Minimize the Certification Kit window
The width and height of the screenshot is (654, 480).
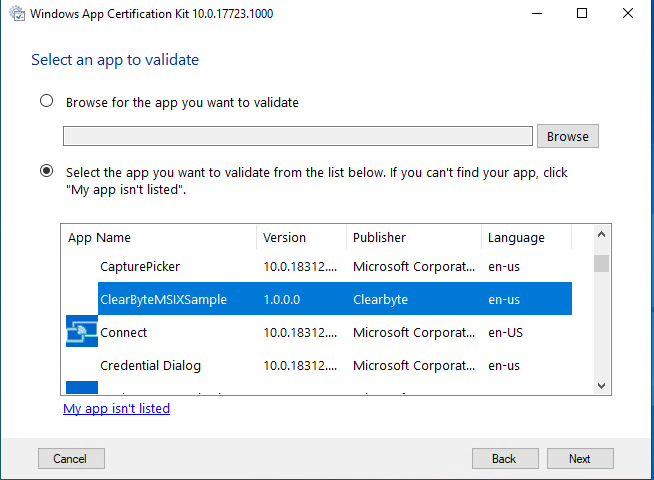pyautogui.click(x=537, y=13)
